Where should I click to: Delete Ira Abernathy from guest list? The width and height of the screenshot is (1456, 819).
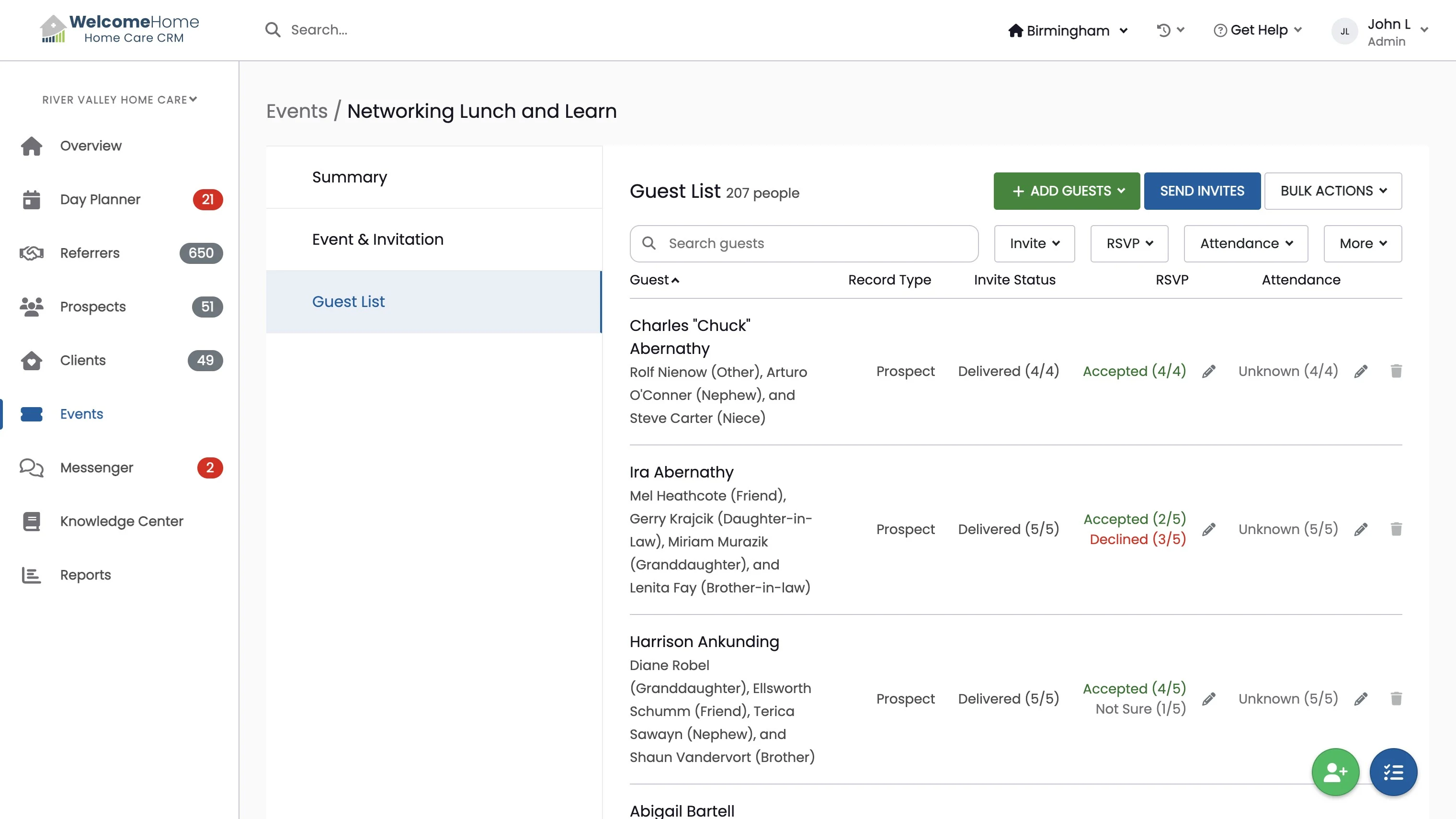[1396, 529]
